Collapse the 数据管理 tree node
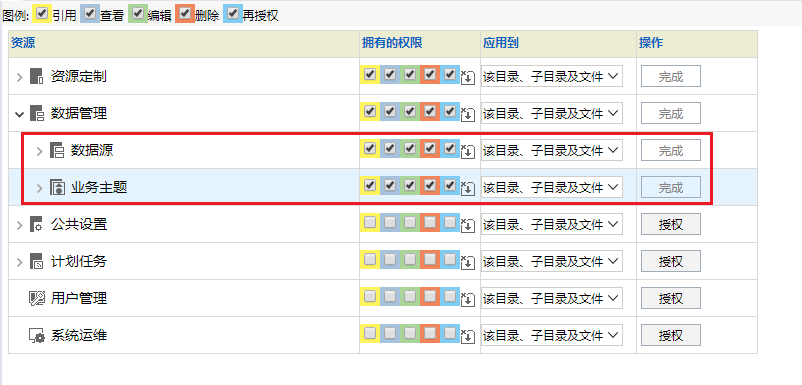Viewport: 802px width, 385px height. point(19,114)
